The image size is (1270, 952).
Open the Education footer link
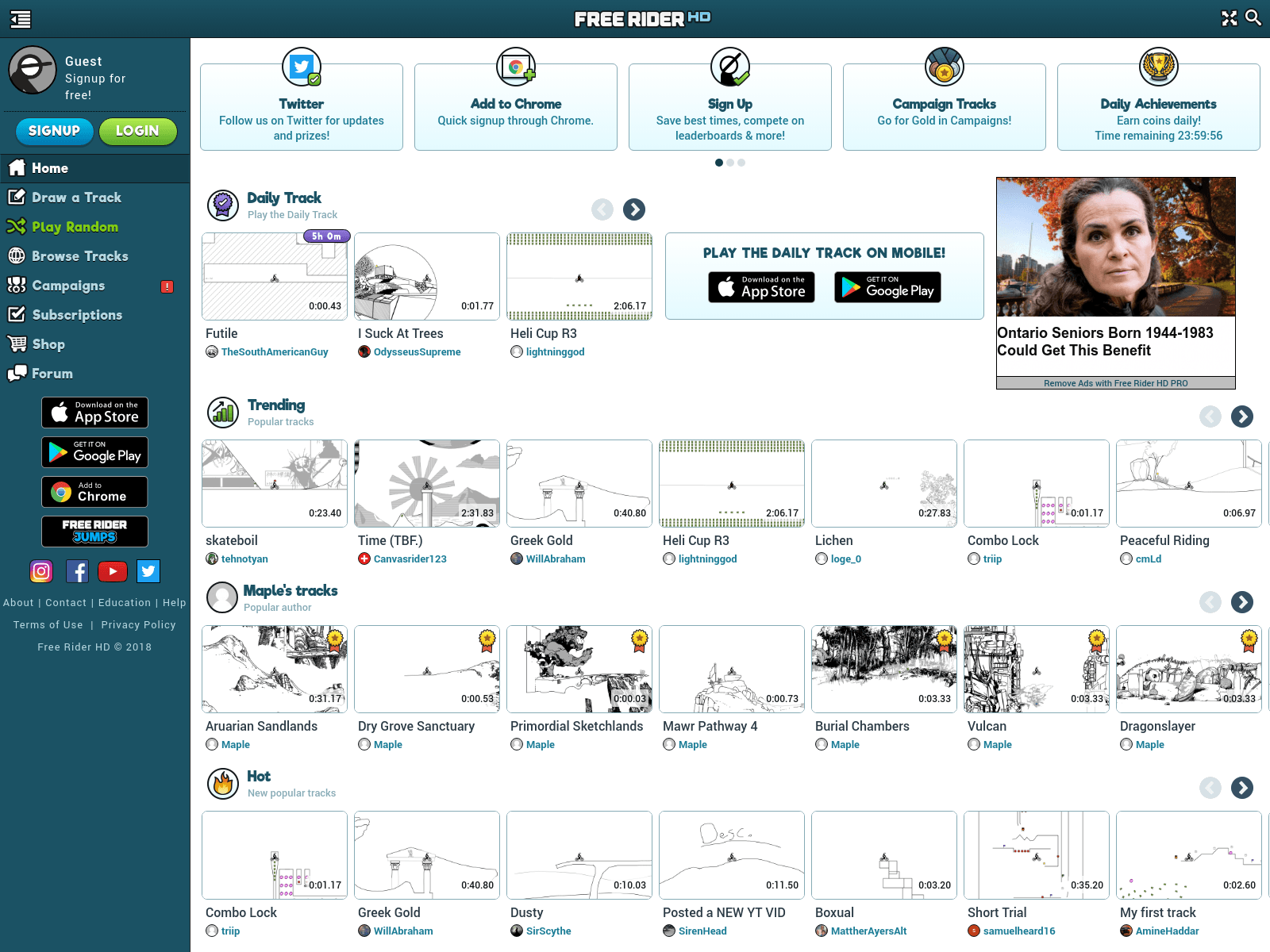click(125, 603)
